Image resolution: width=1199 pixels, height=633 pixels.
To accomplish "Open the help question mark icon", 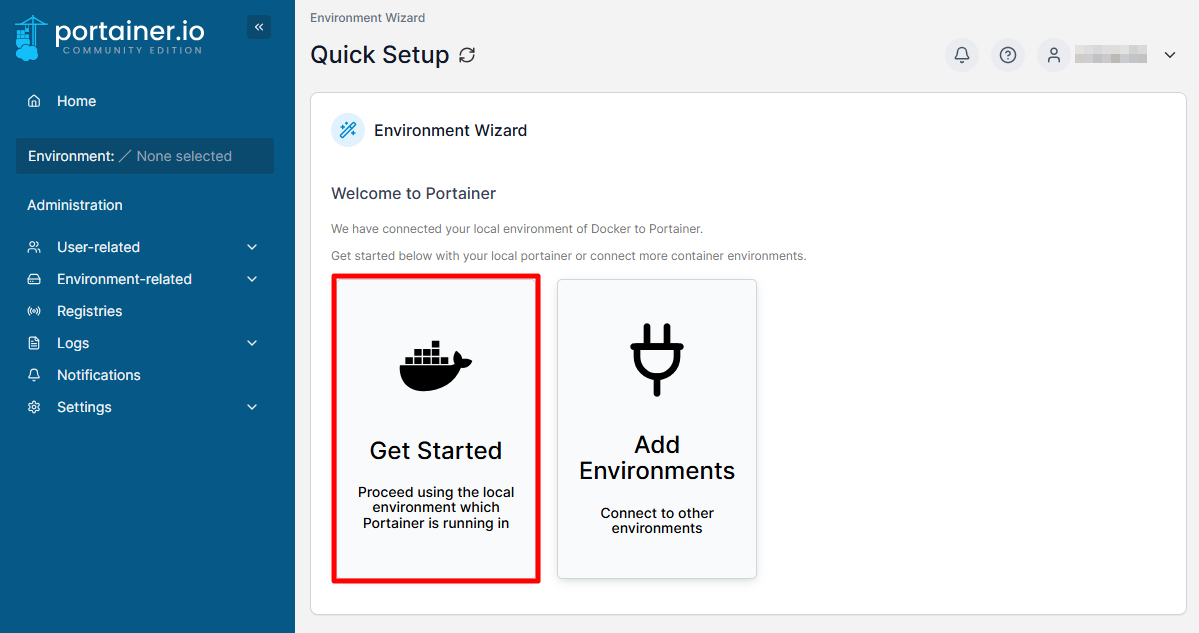I will coord(1008,55).
